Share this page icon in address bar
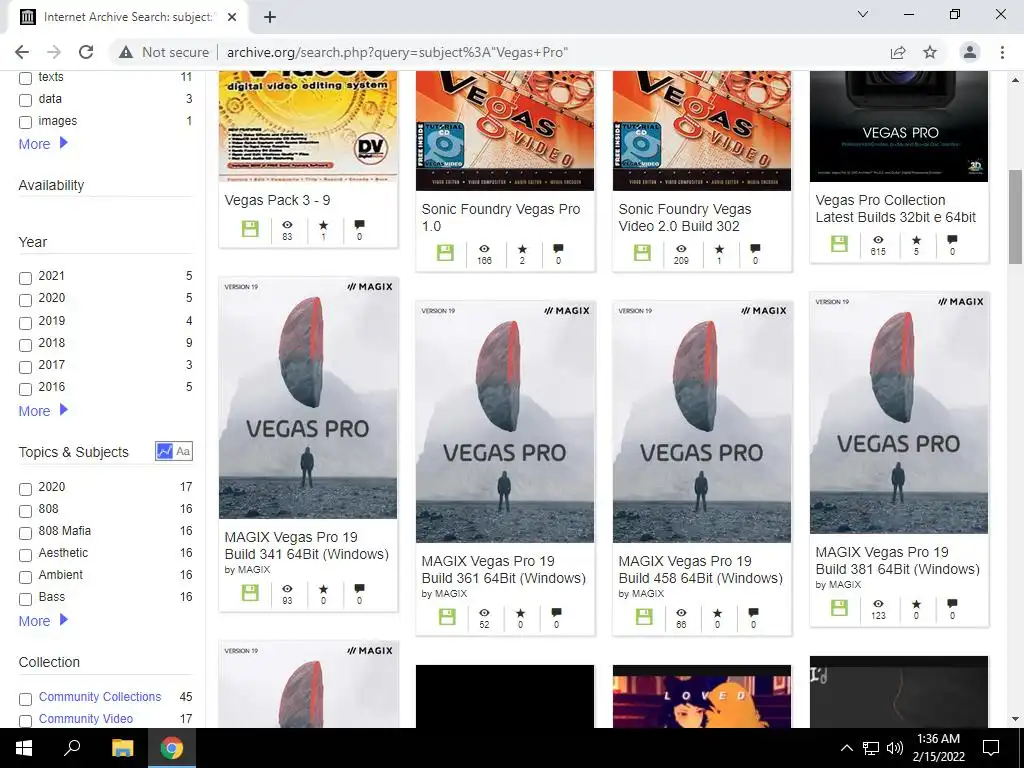Viewport: 1024px width, 768px height. point(898,52)
